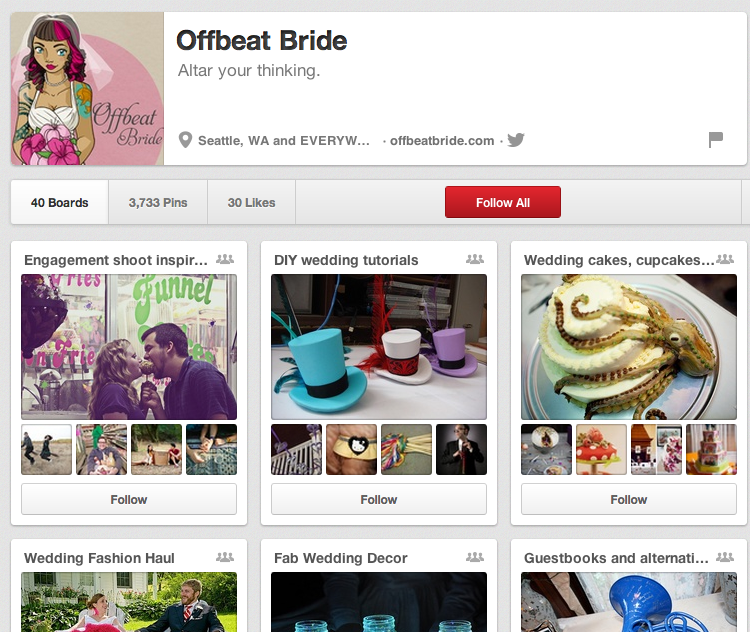
Task: Open the snow globe cake thumbnail
Action: [546, 449]
